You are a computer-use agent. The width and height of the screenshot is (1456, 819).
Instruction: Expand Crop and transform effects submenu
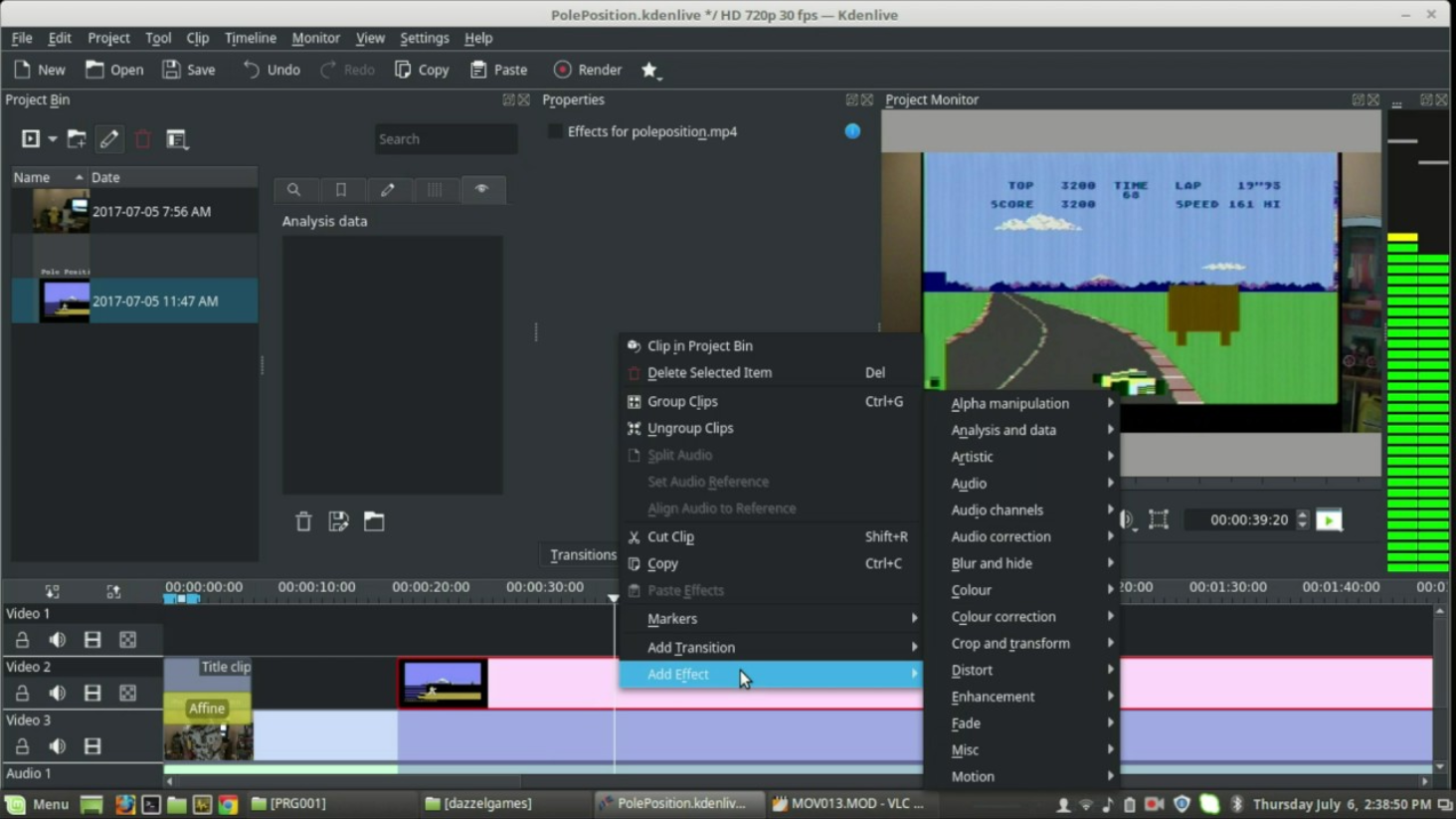[x=1022, y=644]
